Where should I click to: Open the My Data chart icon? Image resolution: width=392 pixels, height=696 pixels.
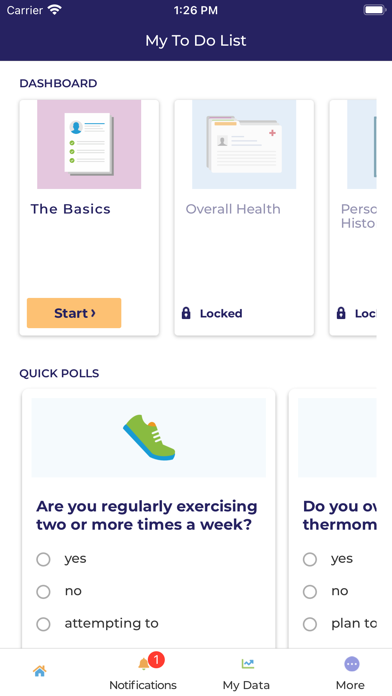tap(248, 664)
